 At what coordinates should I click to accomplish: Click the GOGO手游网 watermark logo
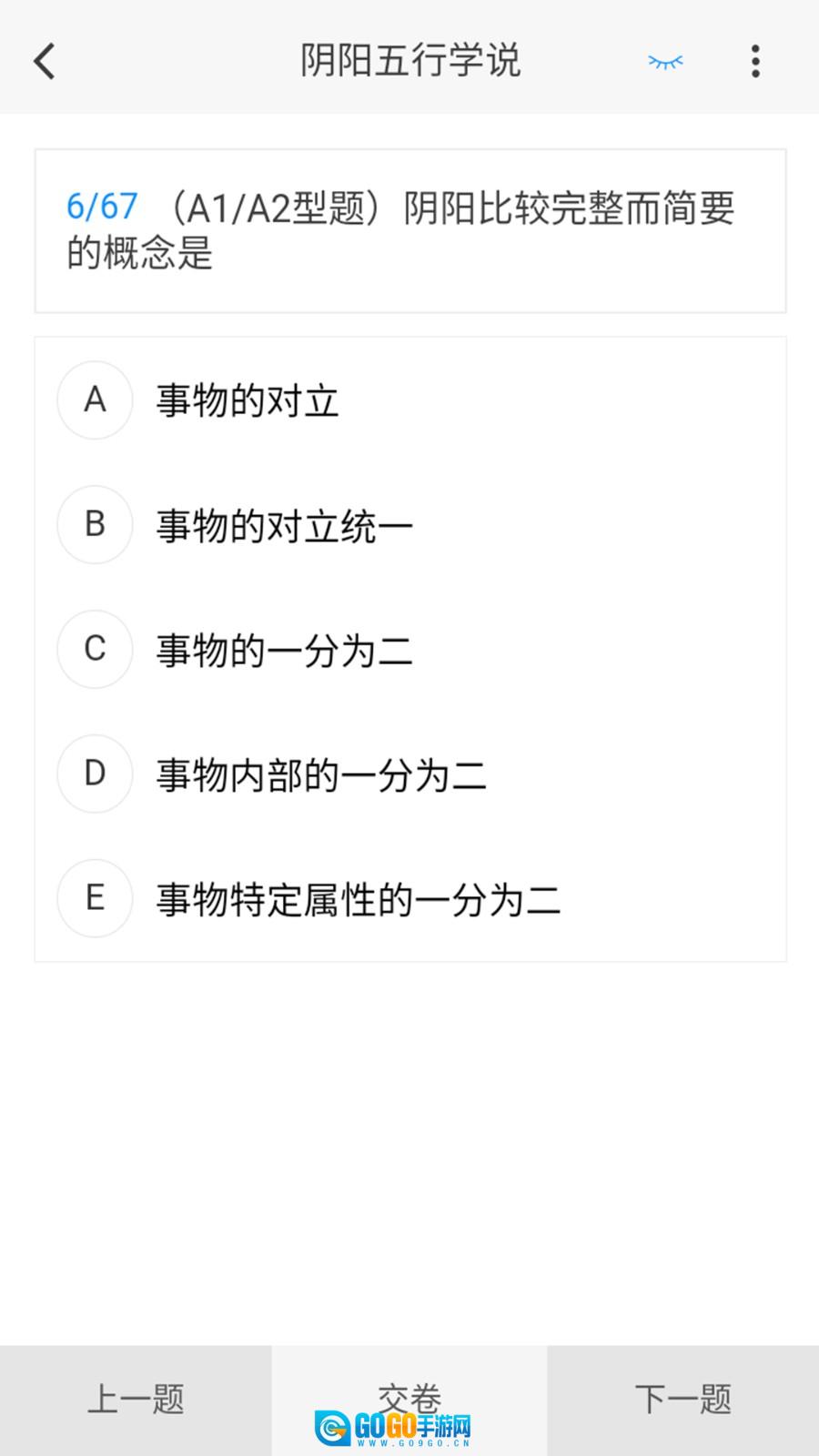393,1428
